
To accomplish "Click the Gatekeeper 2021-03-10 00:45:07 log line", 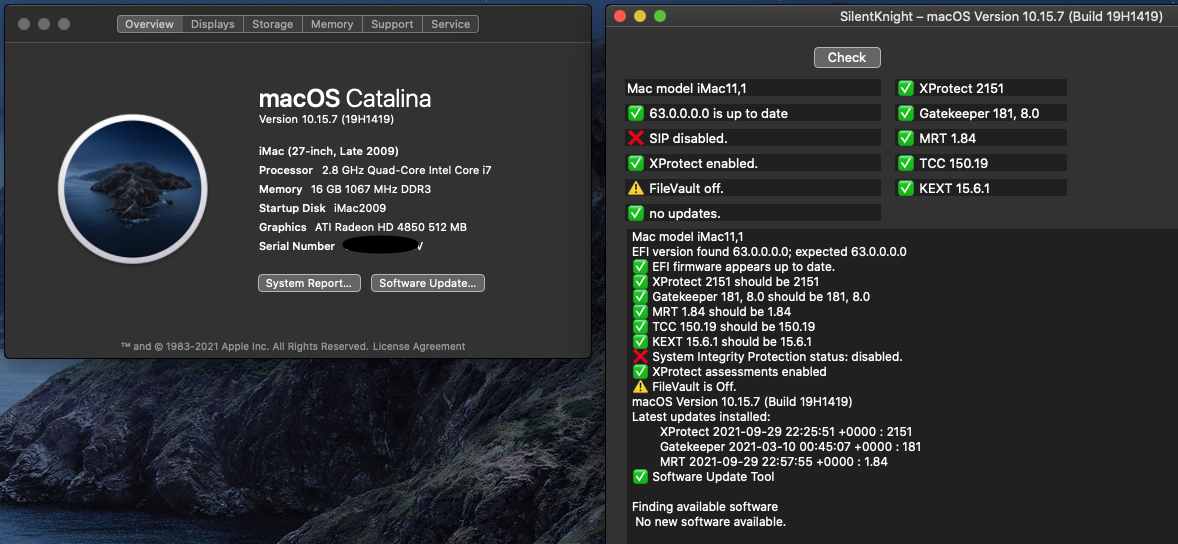I will [790, 447].
